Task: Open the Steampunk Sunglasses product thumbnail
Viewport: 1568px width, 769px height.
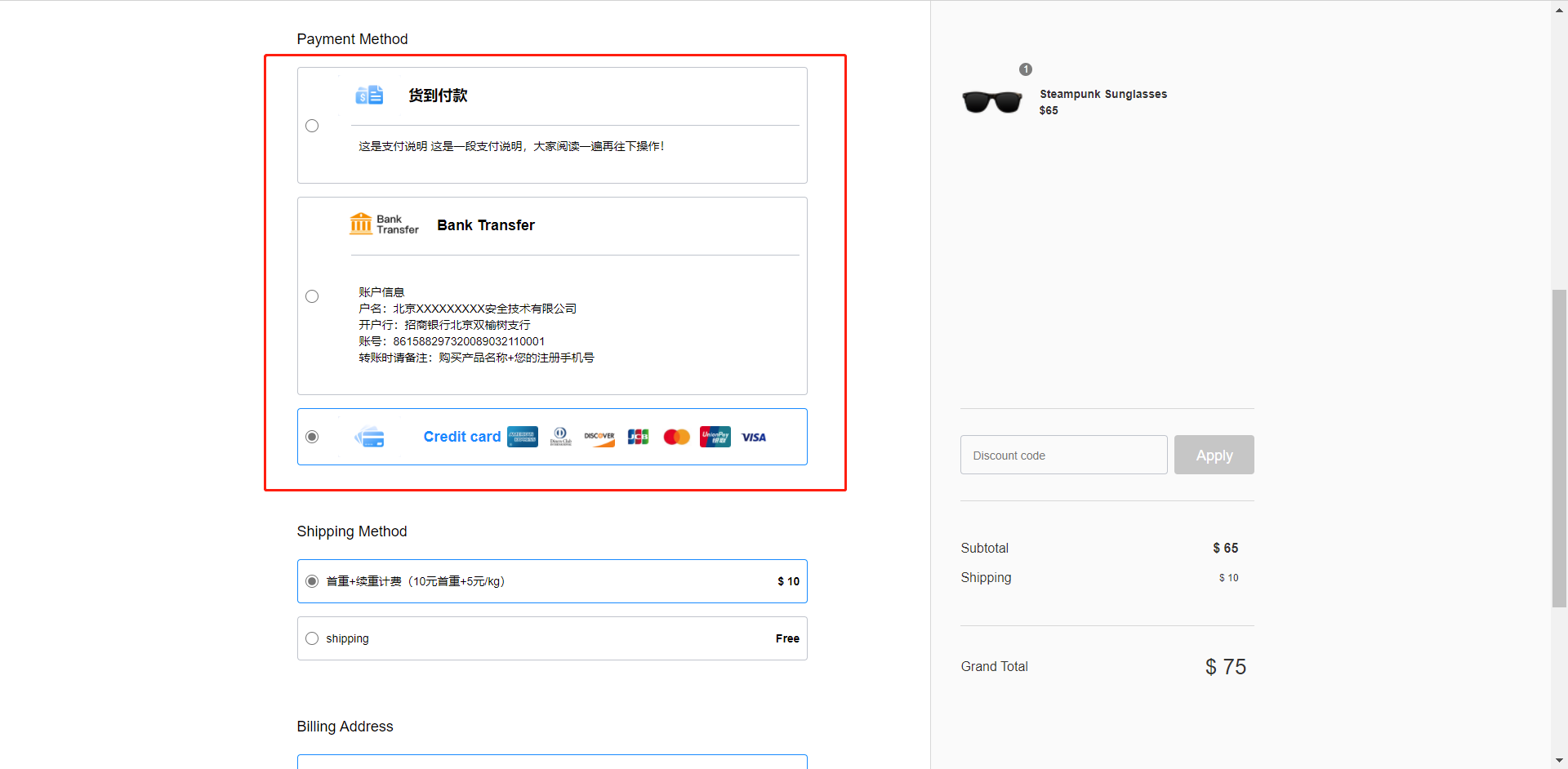Action: [992, 102]
